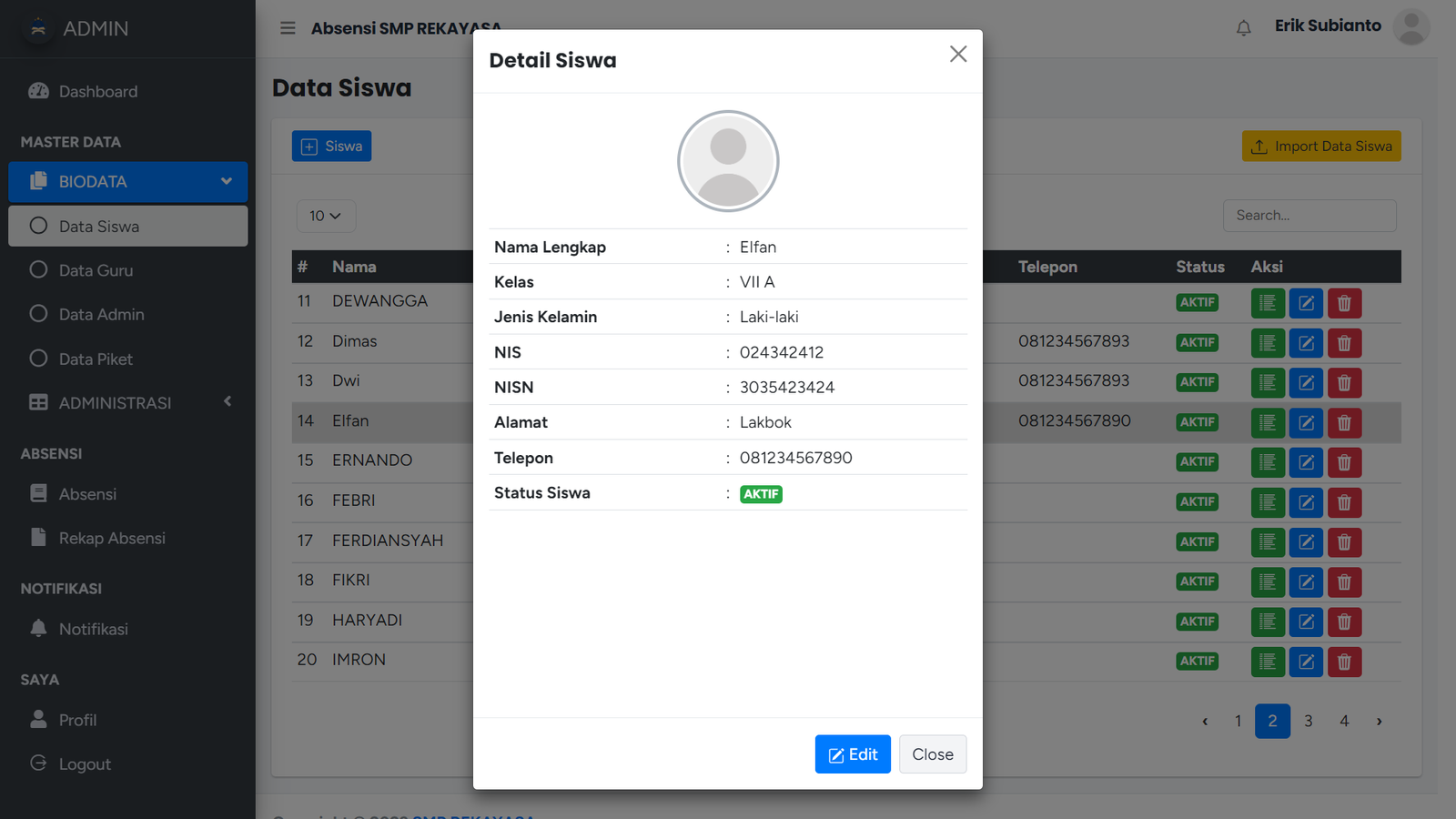Select Data Admin sidebar option
Image resolution: width=1456 pixels, height=819 pixels.
[x=101, y=315]
